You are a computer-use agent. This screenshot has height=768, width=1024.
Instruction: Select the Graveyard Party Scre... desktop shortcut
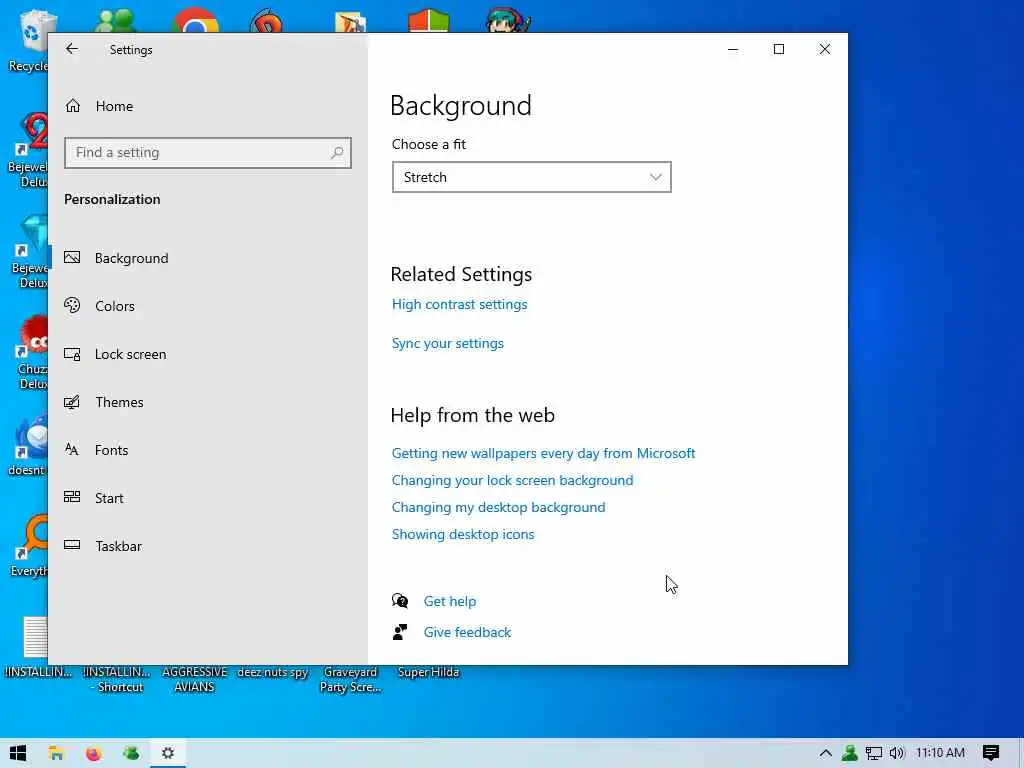click(x=350, y=679)
